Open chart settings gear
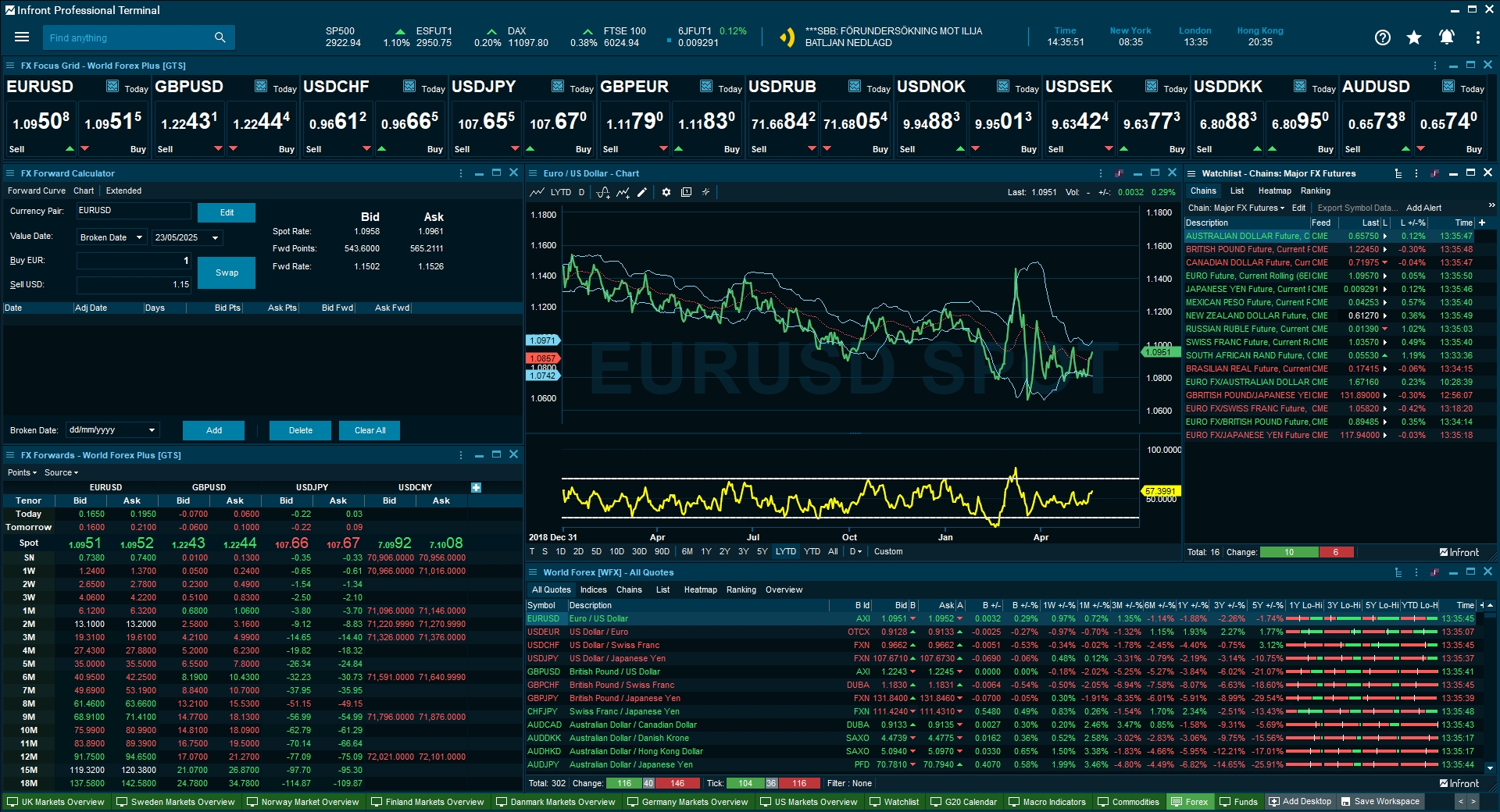 tap(666, 192)
